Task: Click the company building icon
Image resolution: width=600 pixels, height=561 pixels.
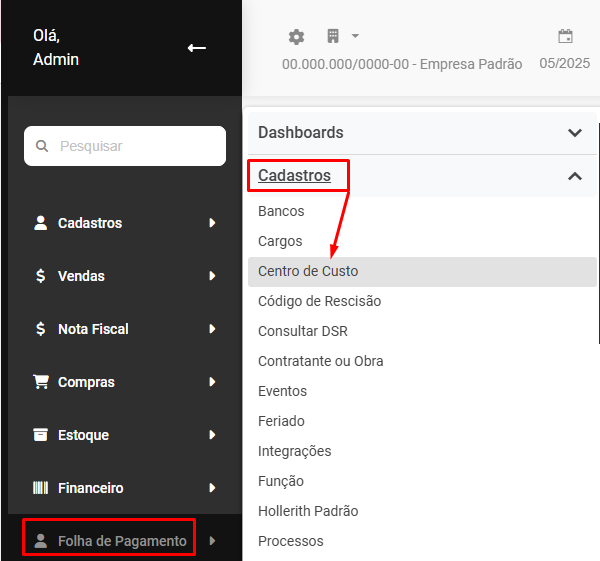Action: click(x=333, y=36)
